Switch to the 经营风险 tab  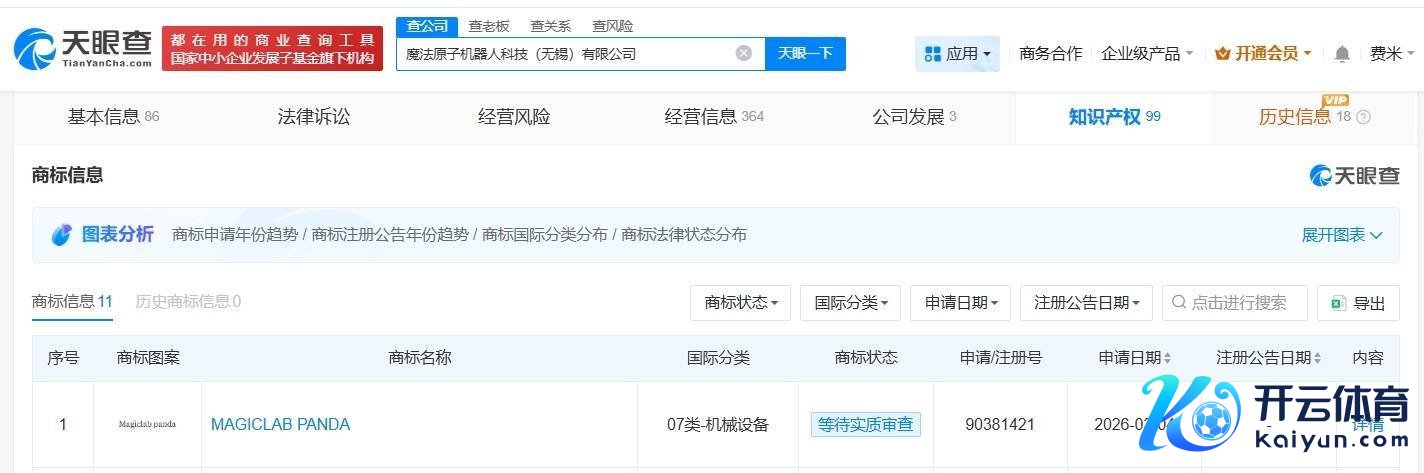pos(514,117)
